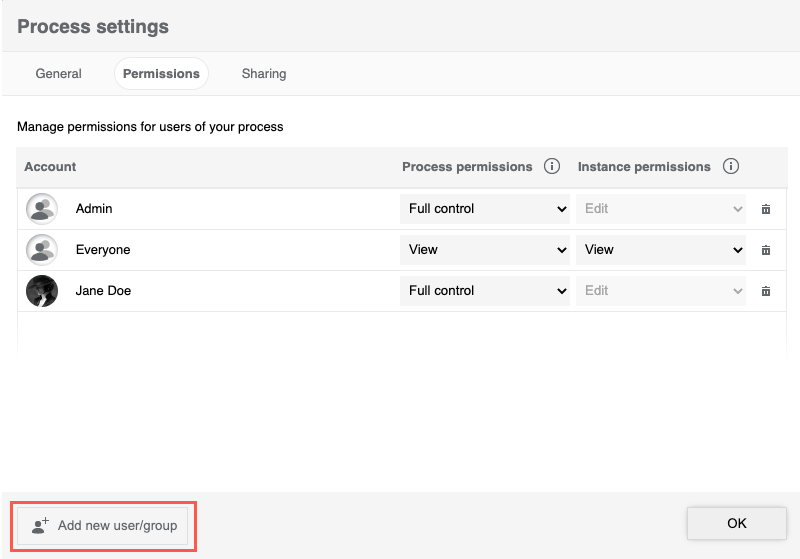Switch to the General tab
The width and height of the screenshot is (800, 559).
(x=59, y=74)
